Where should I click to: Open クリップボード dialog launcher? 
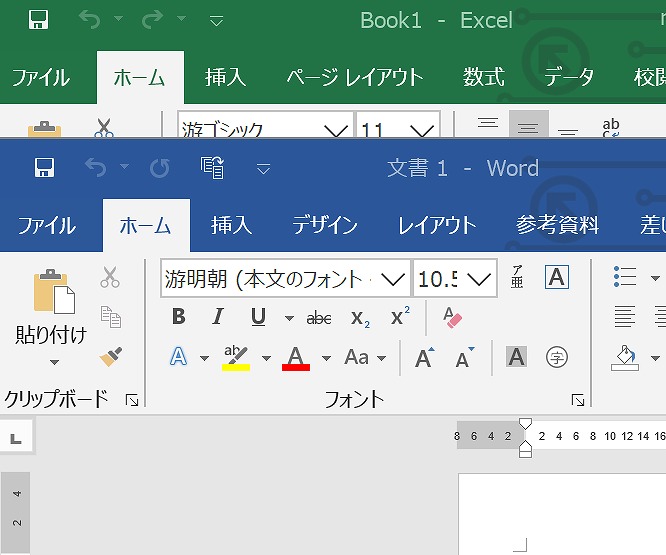click(x=132, y=400)
